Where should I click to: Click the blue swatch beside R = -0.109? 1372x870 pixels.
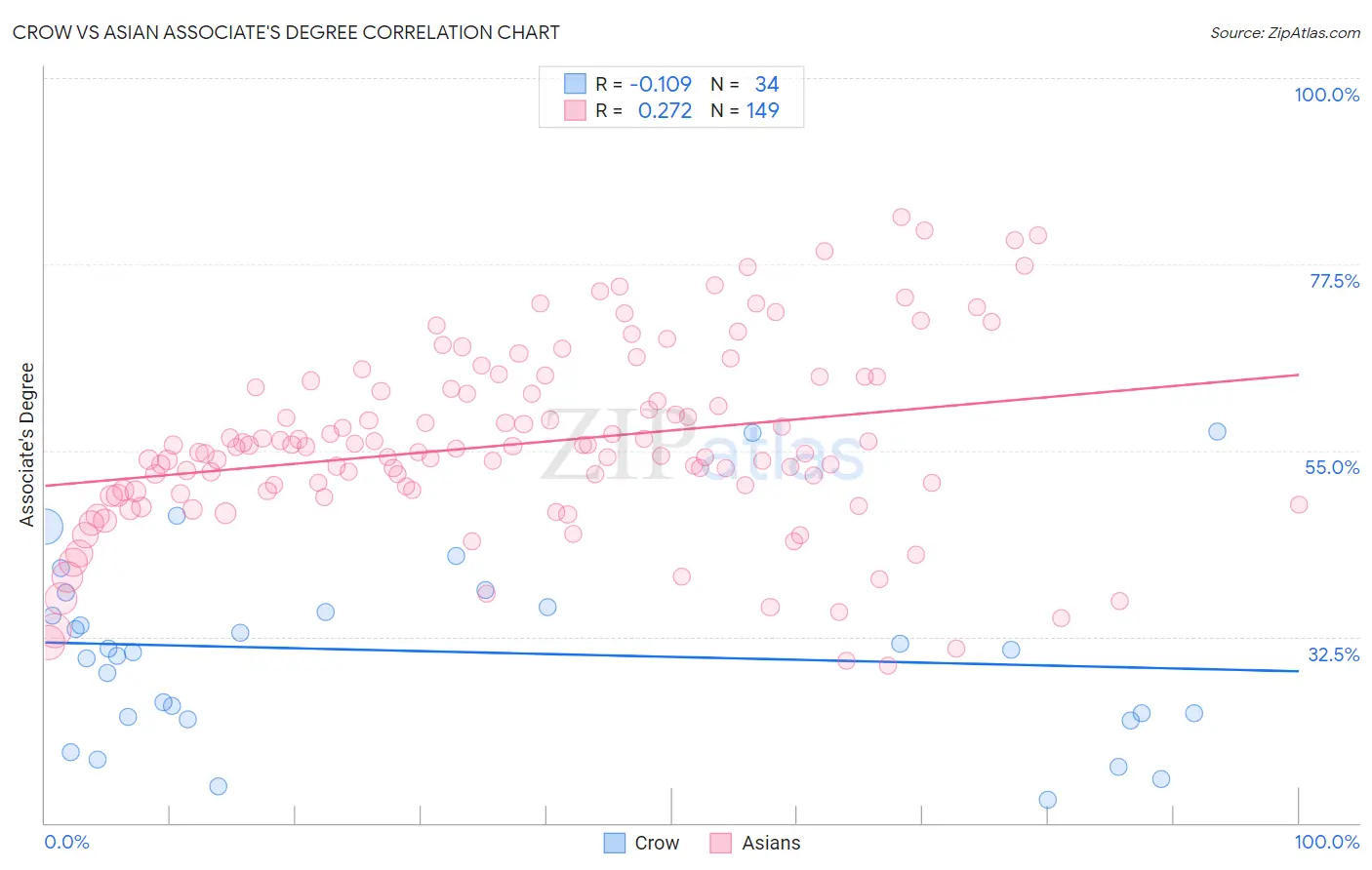[x=575, y=84]
